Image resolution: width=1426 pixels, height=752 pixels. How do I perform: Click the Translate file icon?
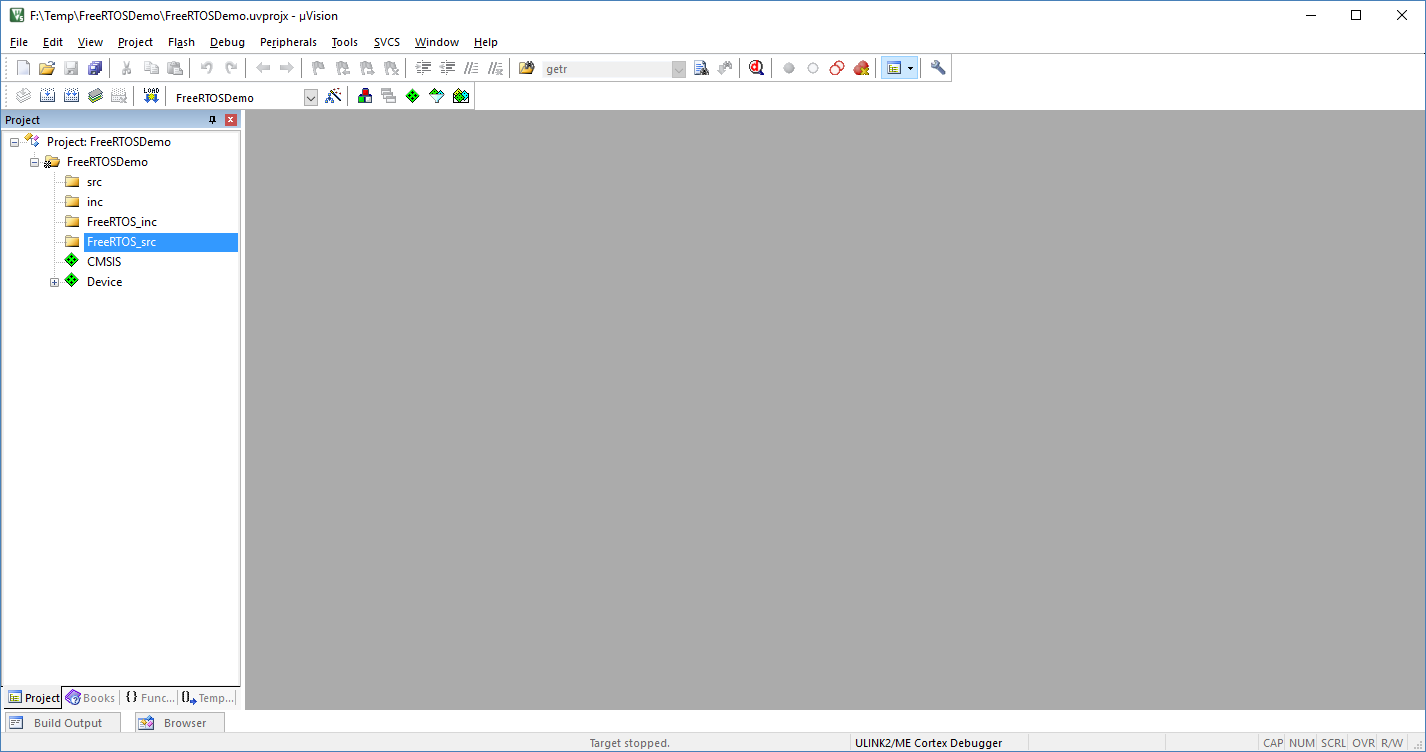point(22,96)
